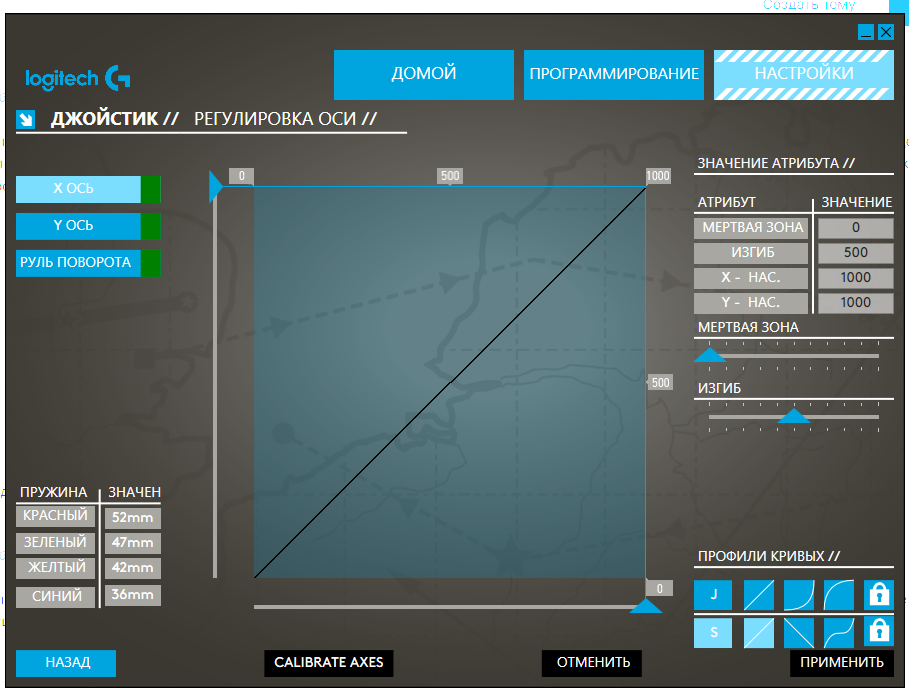
Task: Select the J curve profile mode
Action: click(712, 595)
